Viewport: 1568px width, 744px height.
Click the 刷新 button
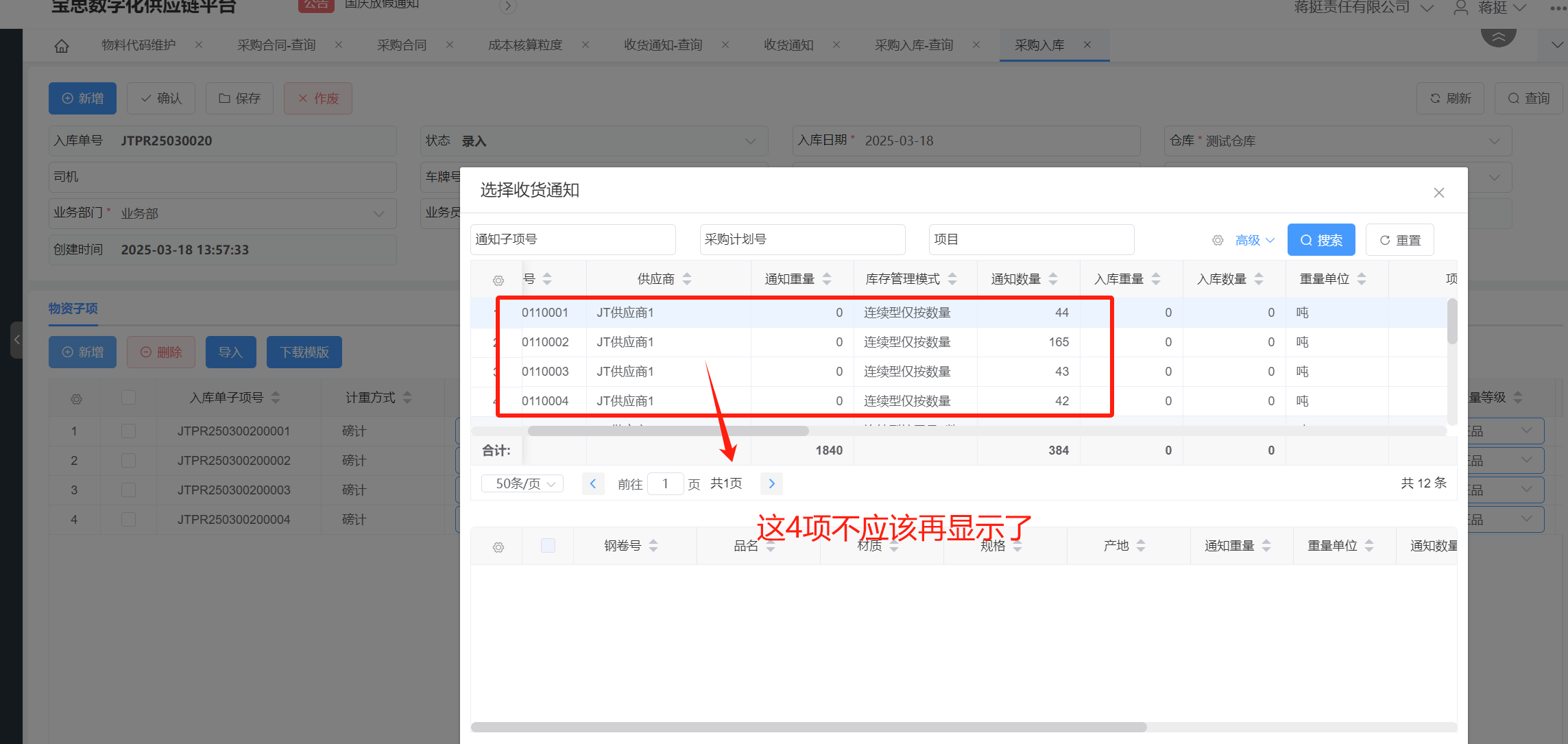(1451, 99)
